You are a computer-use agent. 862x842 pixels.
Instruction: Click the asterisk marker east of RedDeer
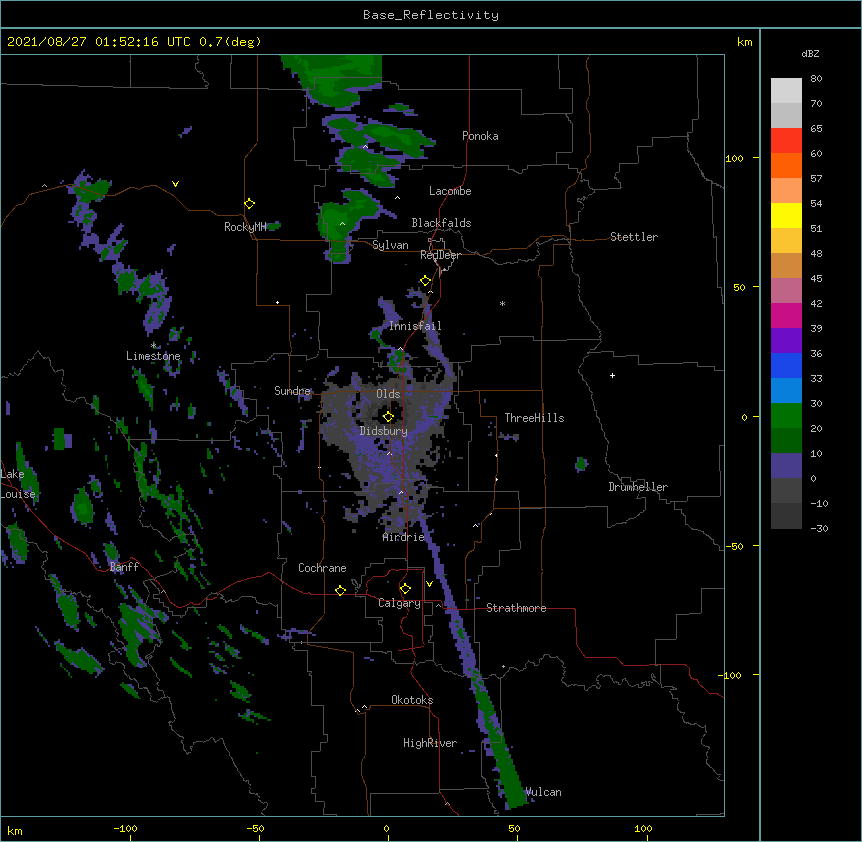[502, 304]
